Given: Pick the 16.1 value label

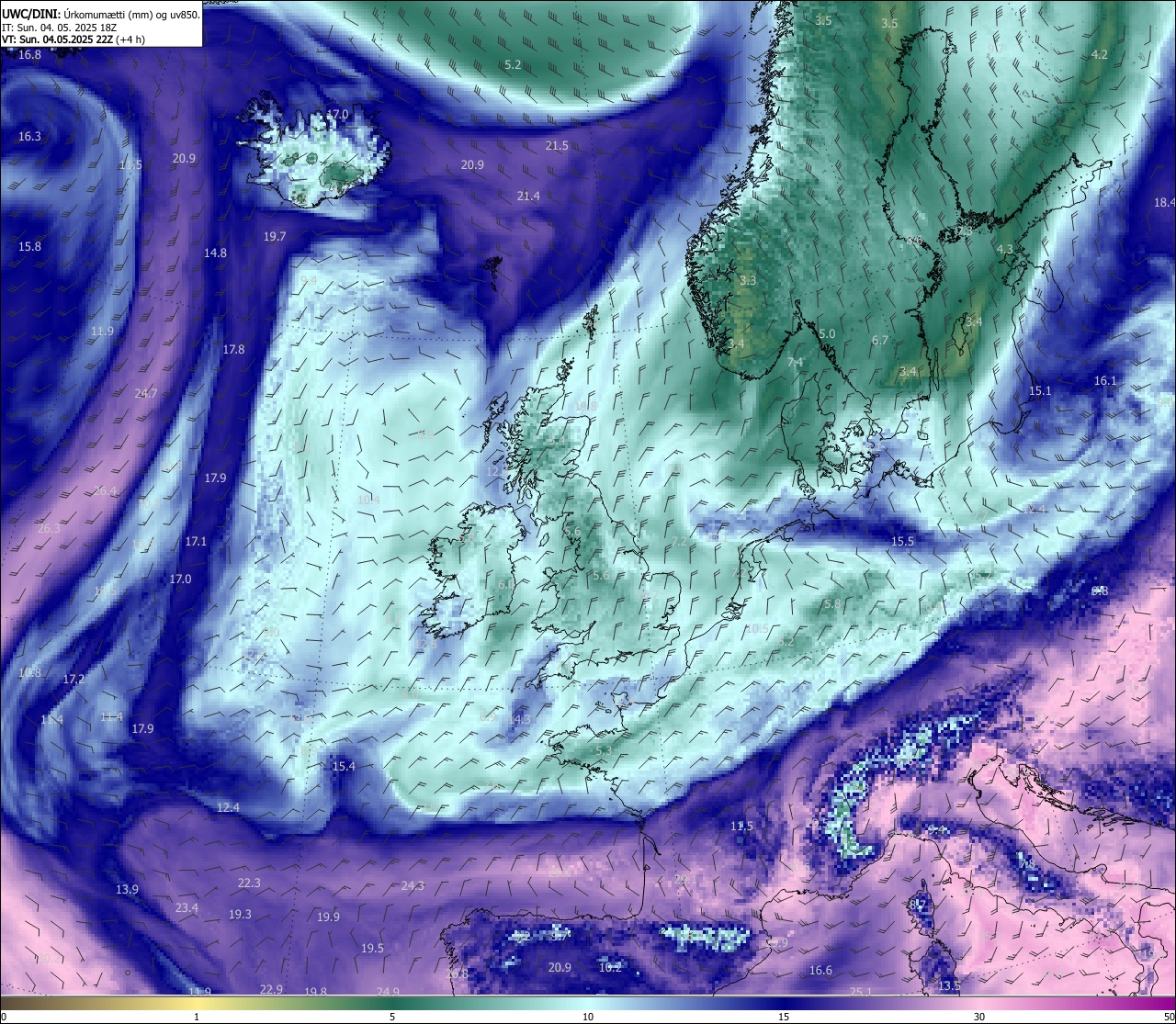Looking at the screenshot, I should point(1105,381).
